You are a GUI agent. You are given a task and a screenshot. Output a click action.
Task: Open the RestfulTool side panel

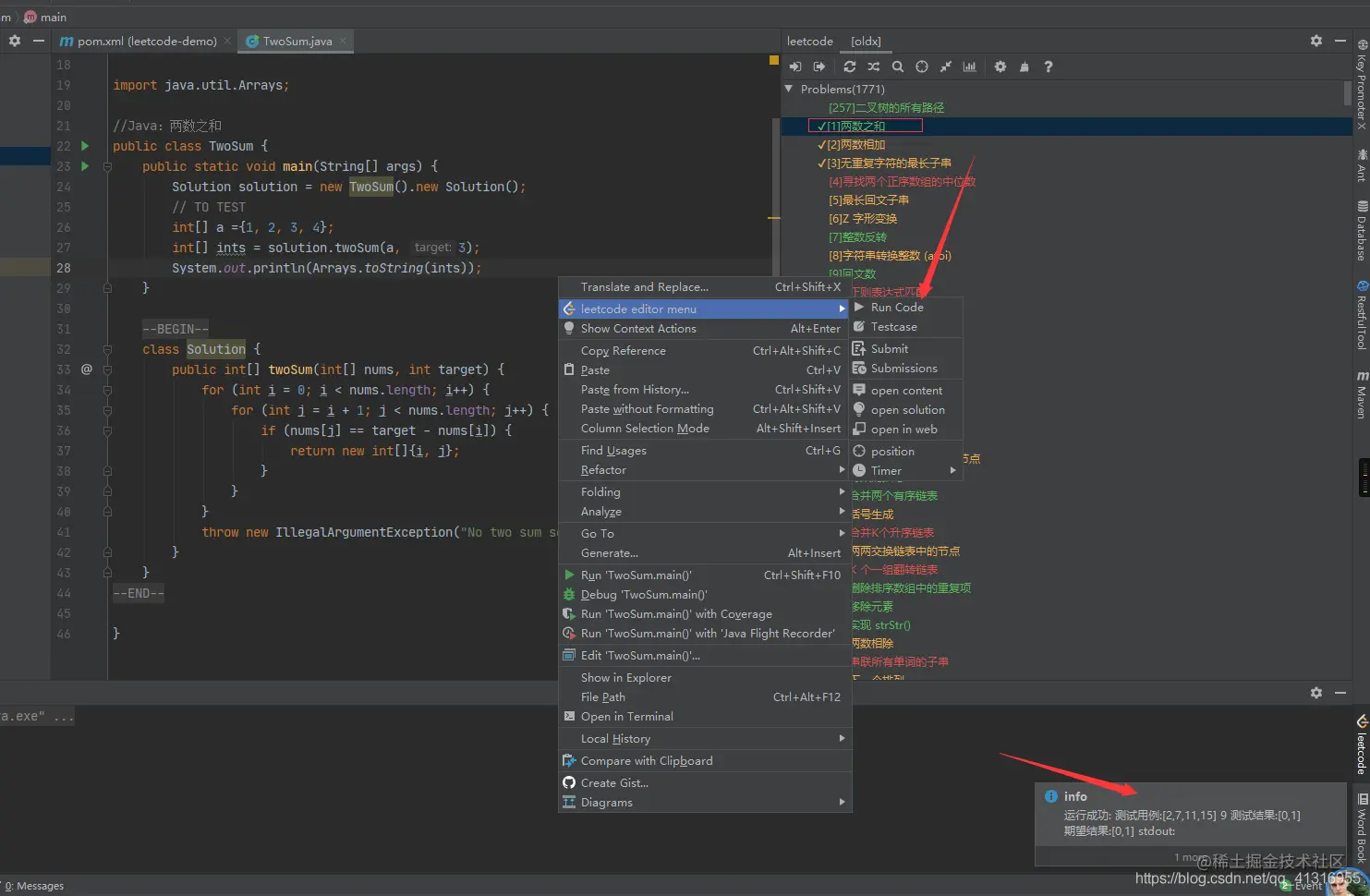click(x=1363, y=314)
